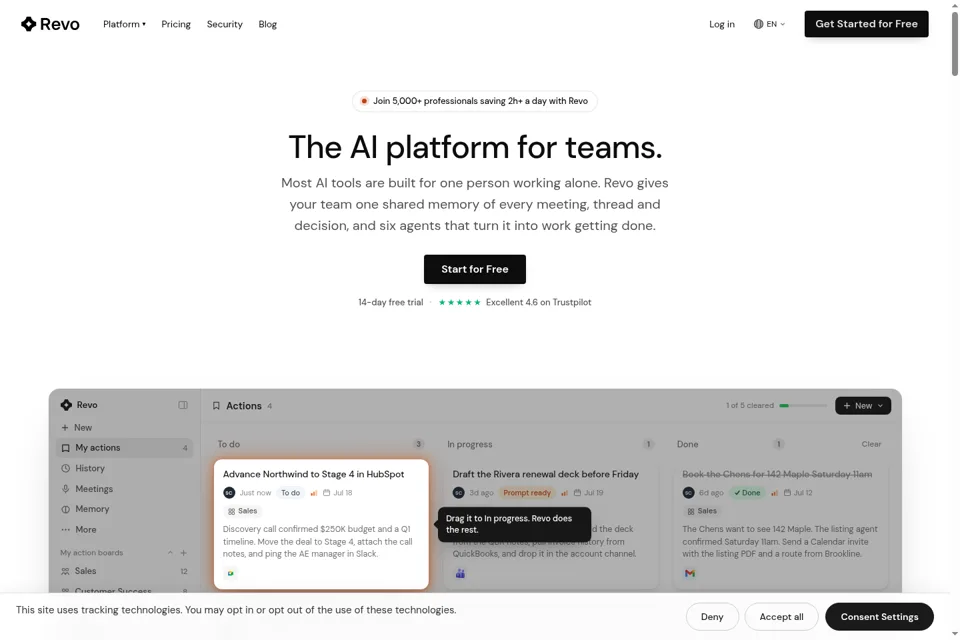
Task: Select My actions in the sidebar
Action: click(x=124, y=448)
